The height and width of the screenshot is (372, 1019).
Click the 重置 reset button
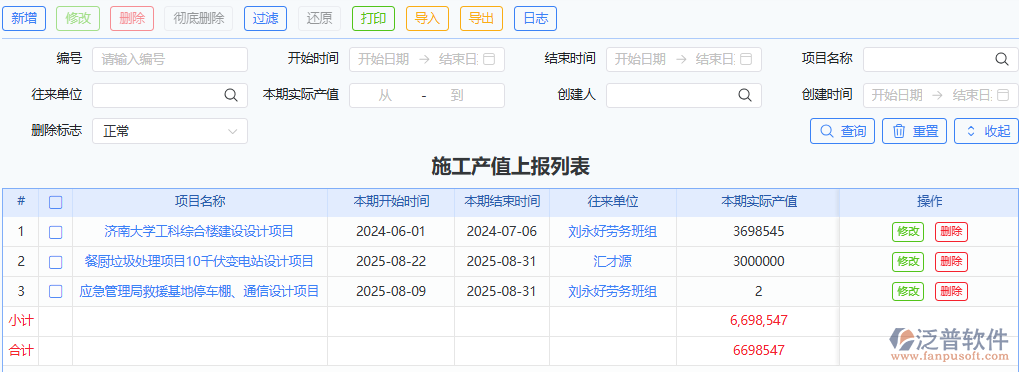tap(914, 131)
